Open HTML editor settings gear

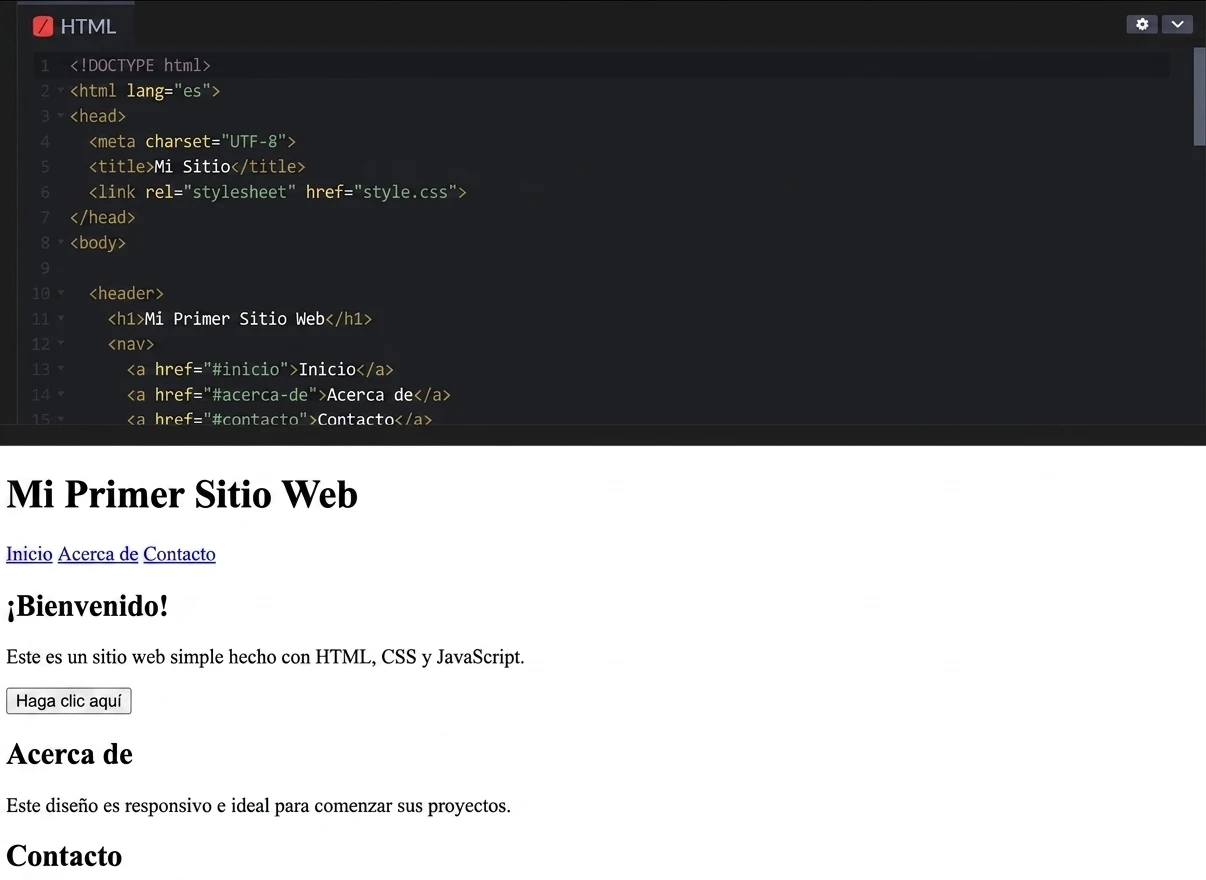(x=1142, y=24)
